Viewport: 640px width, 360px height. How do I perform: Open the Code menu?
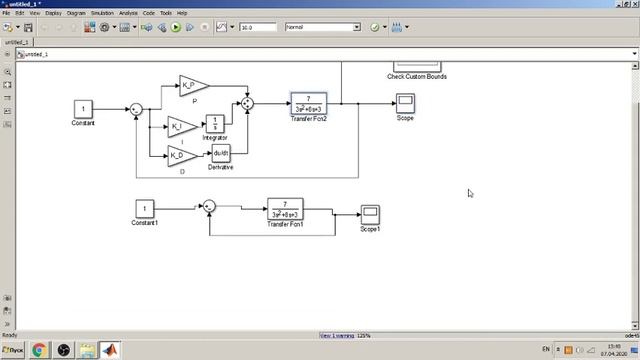pyautogui.click(x=149, y=13)
